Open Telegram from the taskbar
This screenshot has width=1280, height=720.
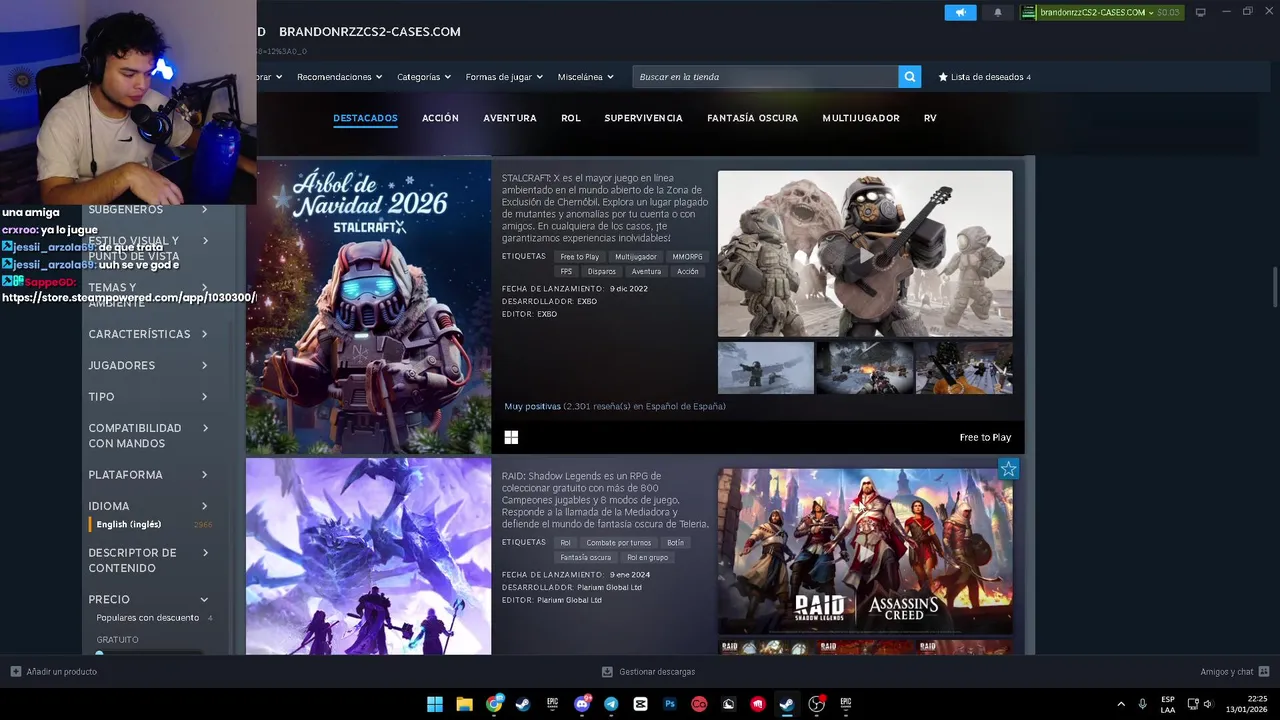click(611, 704)
